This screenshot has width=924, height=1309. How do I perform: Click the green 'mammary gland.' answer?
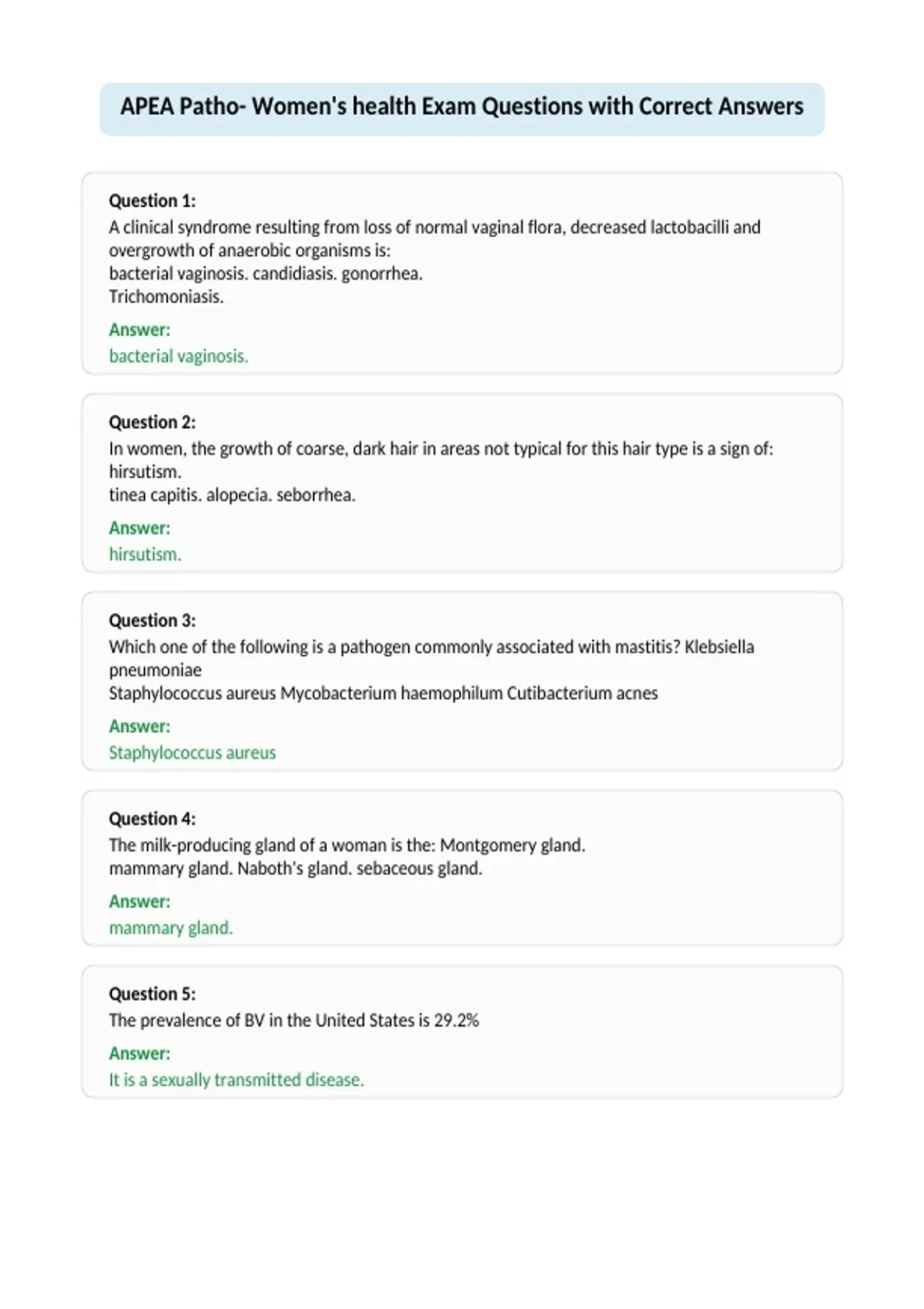click(x=171, y=928)
